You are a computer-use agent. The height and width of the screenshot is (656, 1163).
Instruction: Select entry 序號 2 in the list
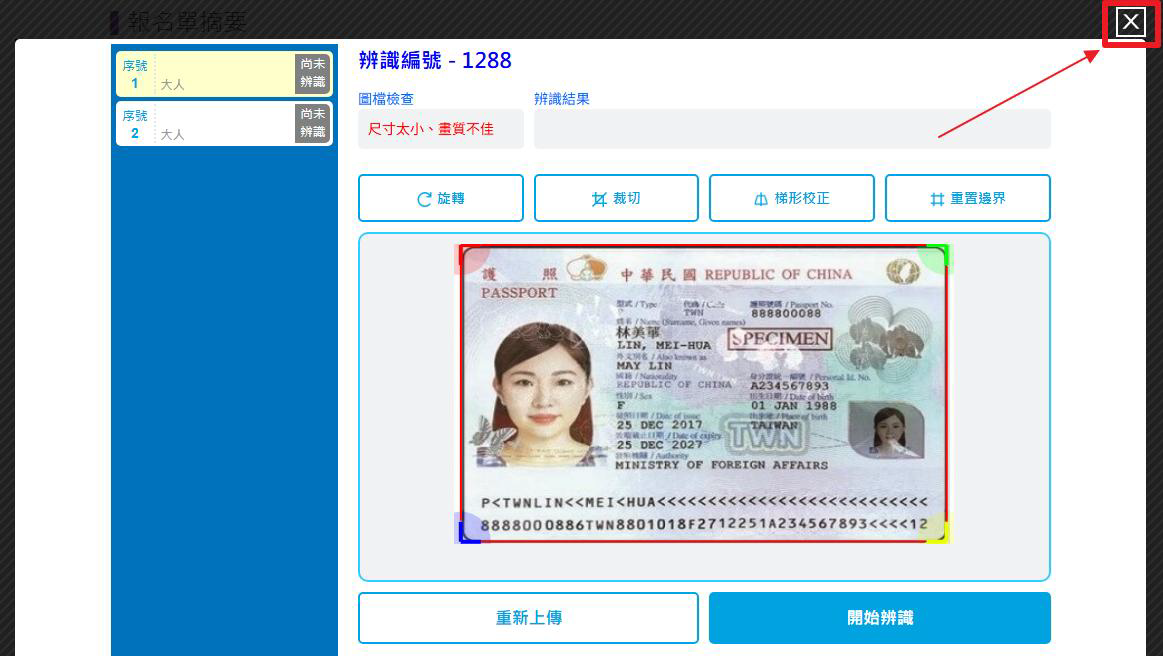(205, 124)
